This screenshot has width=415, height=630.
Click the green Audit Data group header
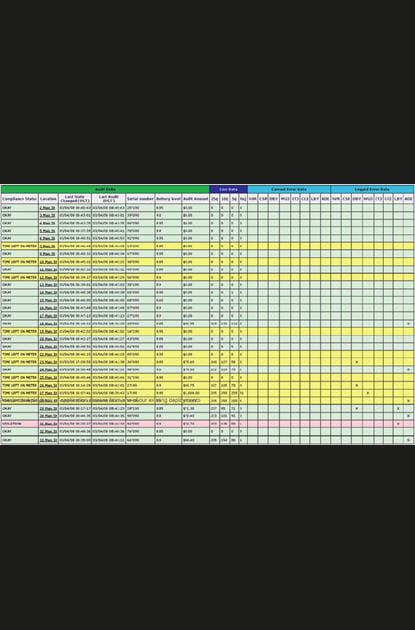105,189
